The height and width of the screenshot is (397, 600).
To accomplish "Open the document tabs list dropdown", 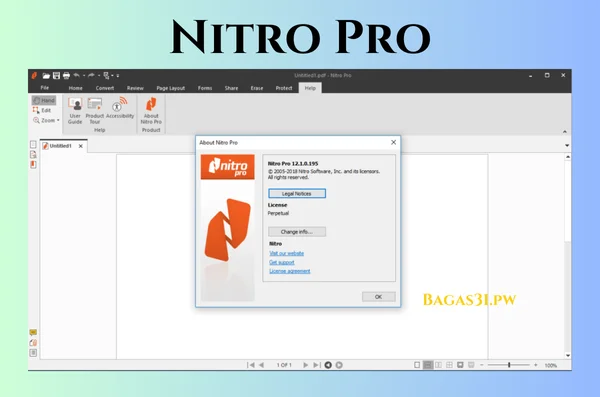I will [567, 145].
